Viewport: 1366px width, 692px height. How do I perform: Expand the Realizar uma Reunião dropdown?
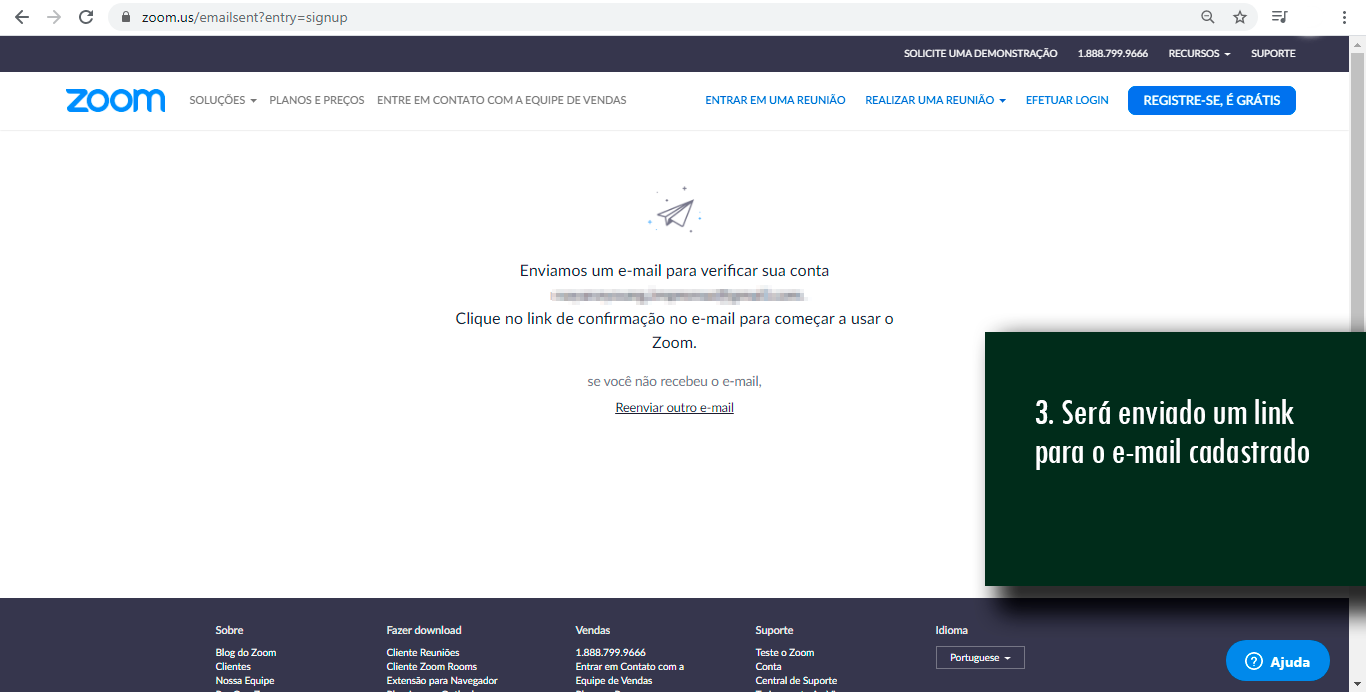pyautogui.click(x=935, y=100)
